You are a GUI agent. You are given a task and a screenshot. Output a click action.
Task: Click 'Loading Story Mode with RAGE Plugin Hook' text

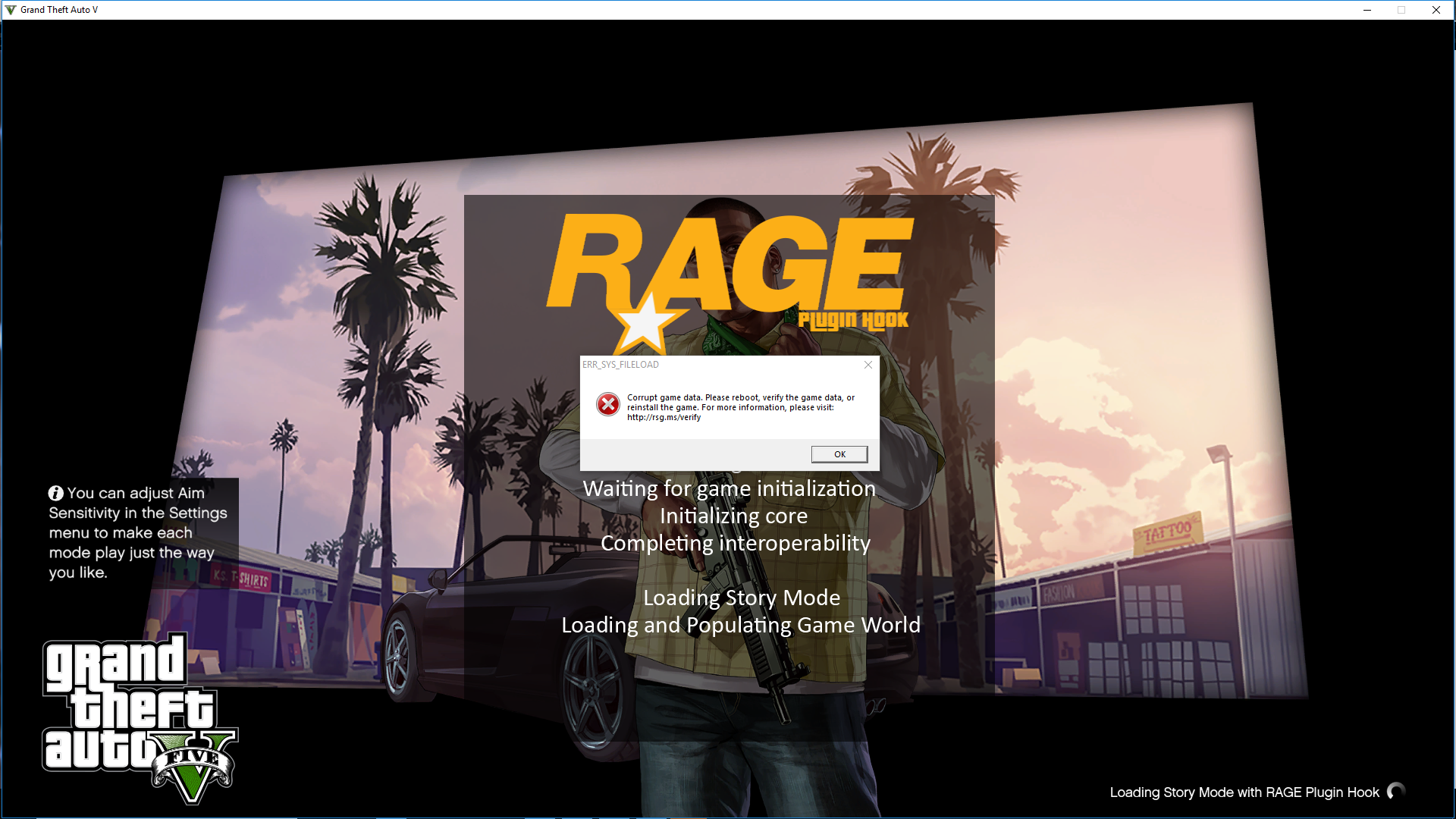1244,792
